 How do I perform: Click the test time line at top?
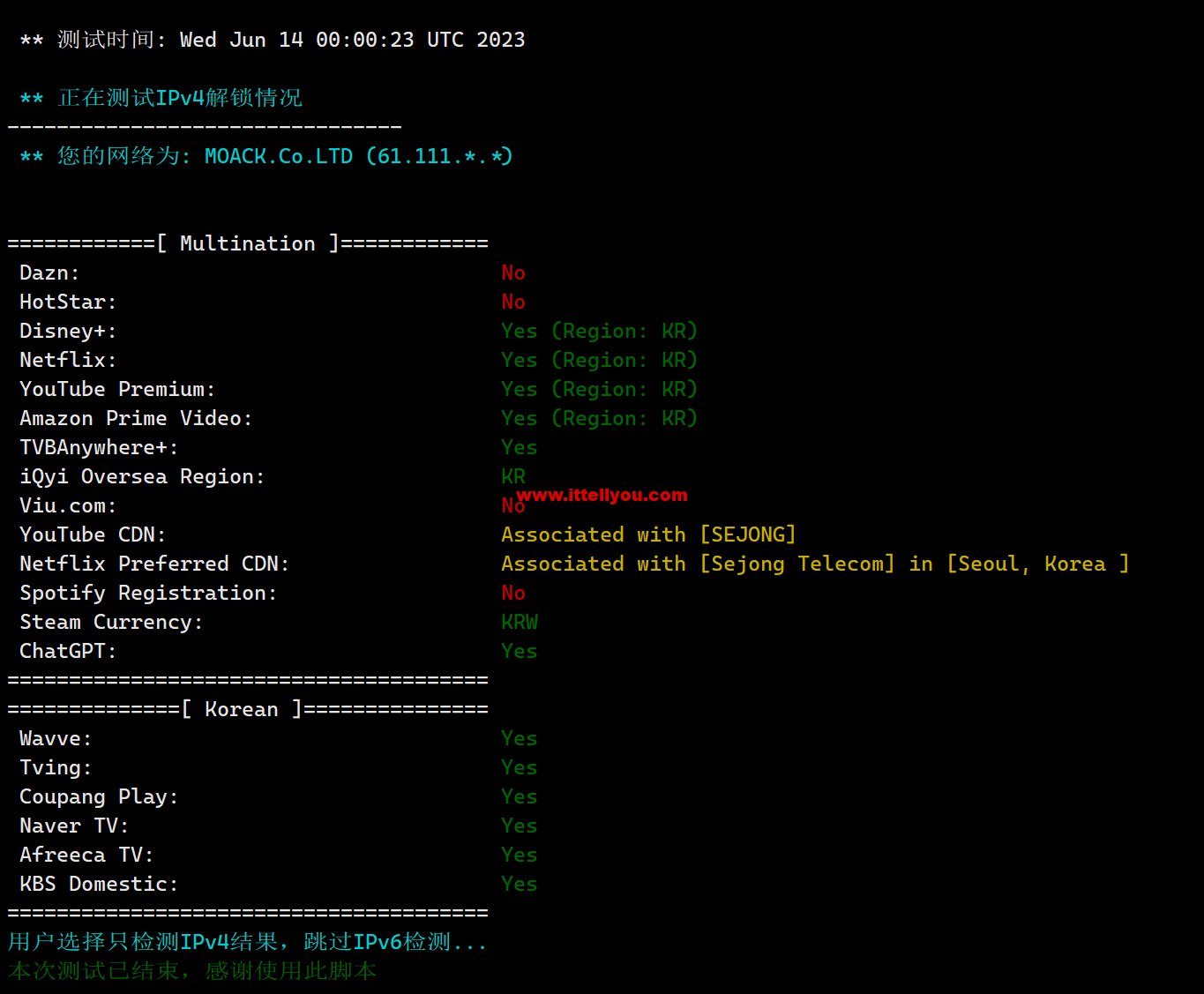click(x=273, y=40)
